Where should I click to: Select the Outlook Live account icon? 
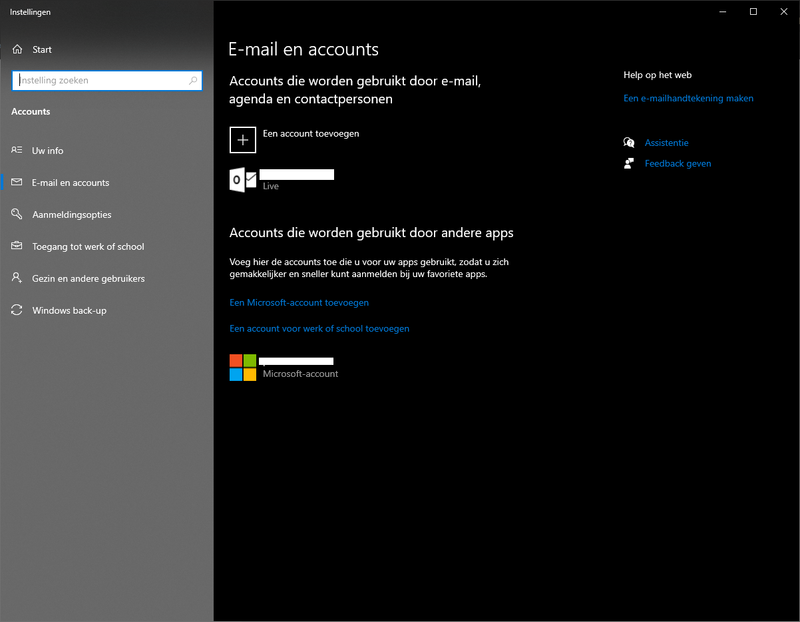pos(243,180)
